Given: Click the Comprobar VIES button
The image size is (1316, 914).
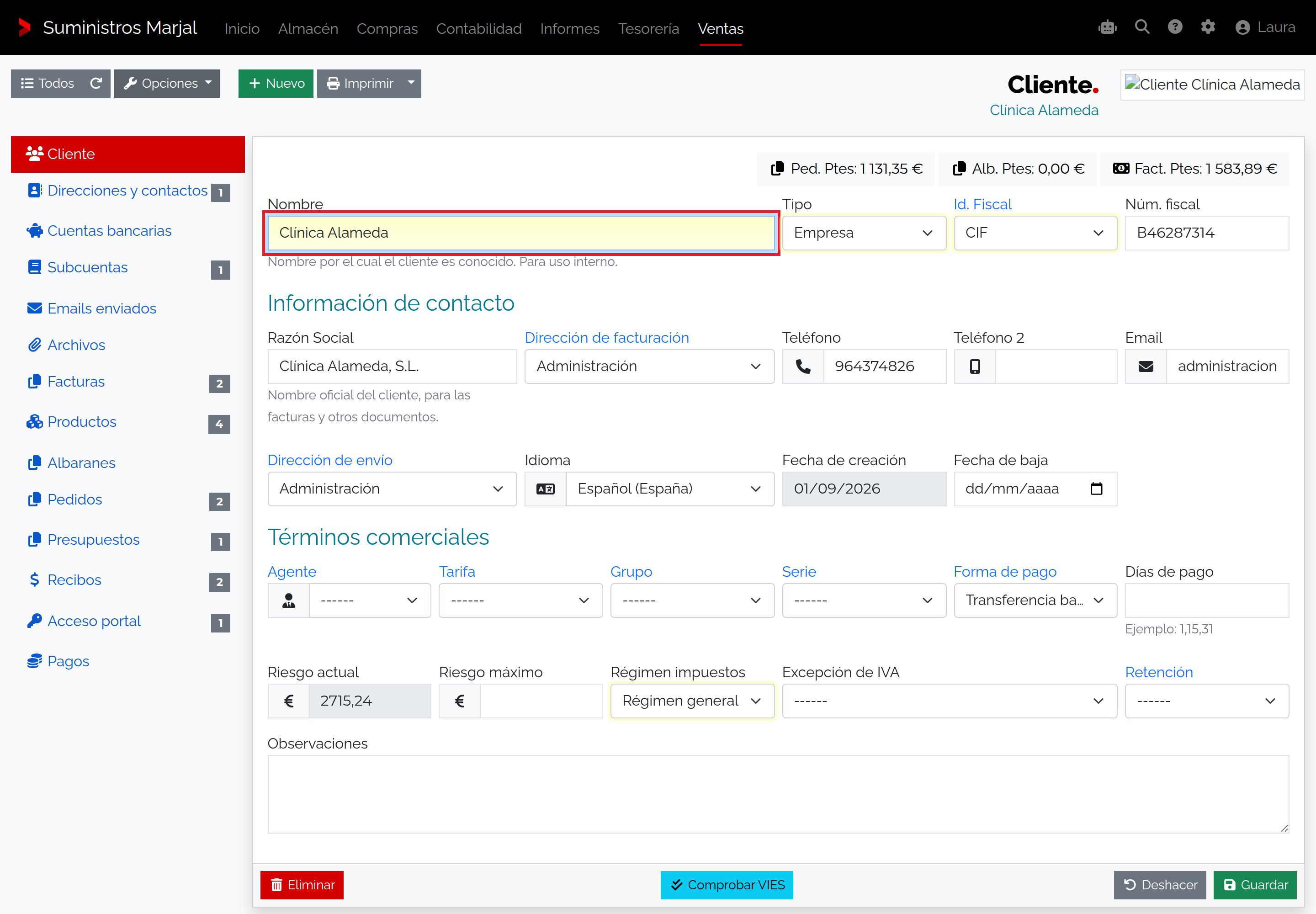Looking at the screenshot, I should [x=727, y=885].
